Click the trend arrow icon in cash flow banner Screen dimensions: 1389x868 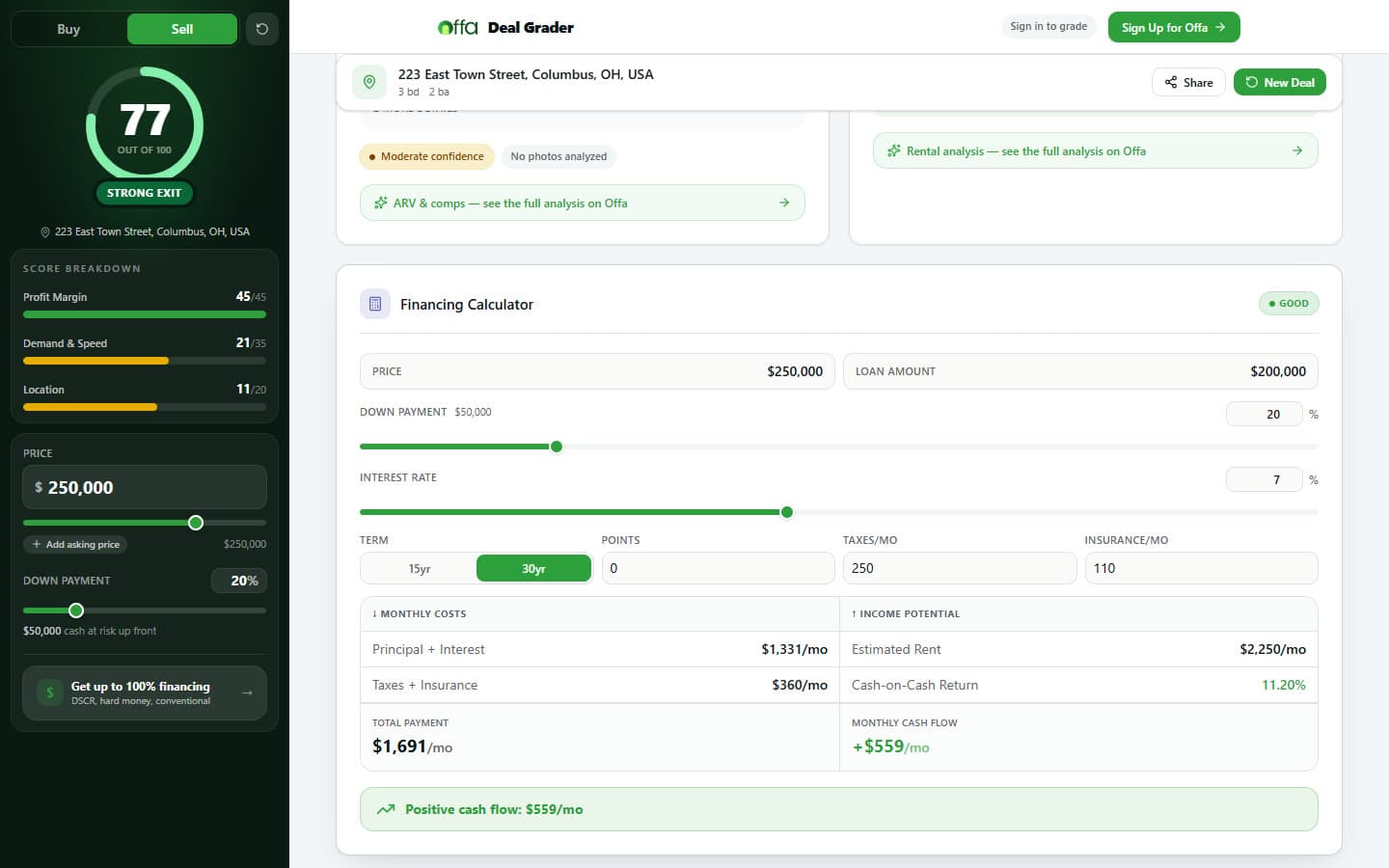coord(386,809)
